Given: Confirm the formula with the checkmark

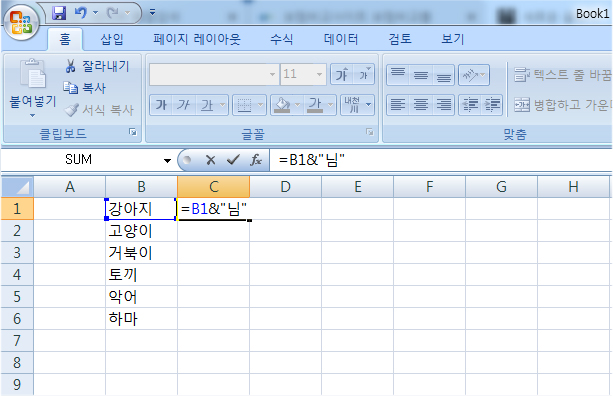Looking at the screenshot, I should (233, 159).
